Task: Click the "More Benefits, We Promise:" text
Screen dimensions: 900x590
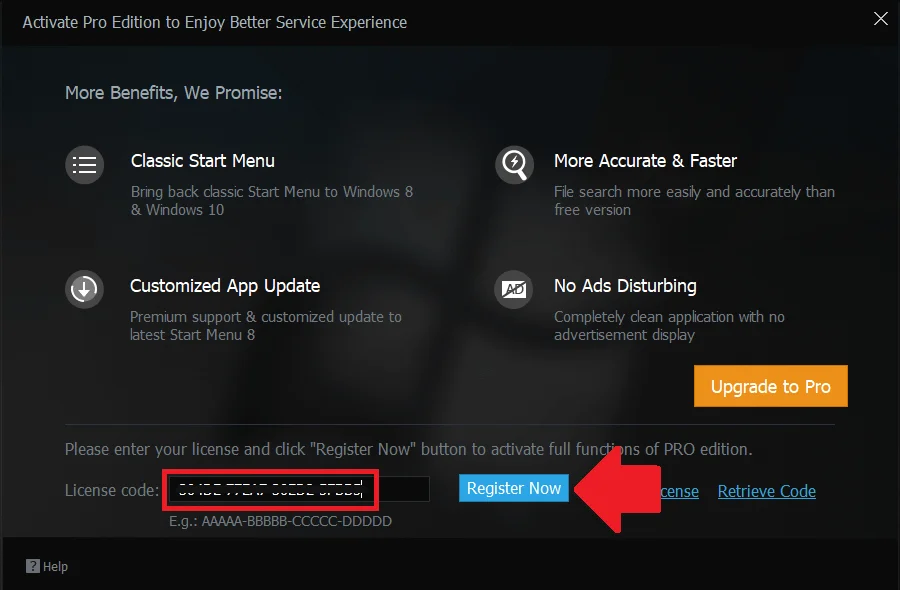Action: (x=173, y=93)
